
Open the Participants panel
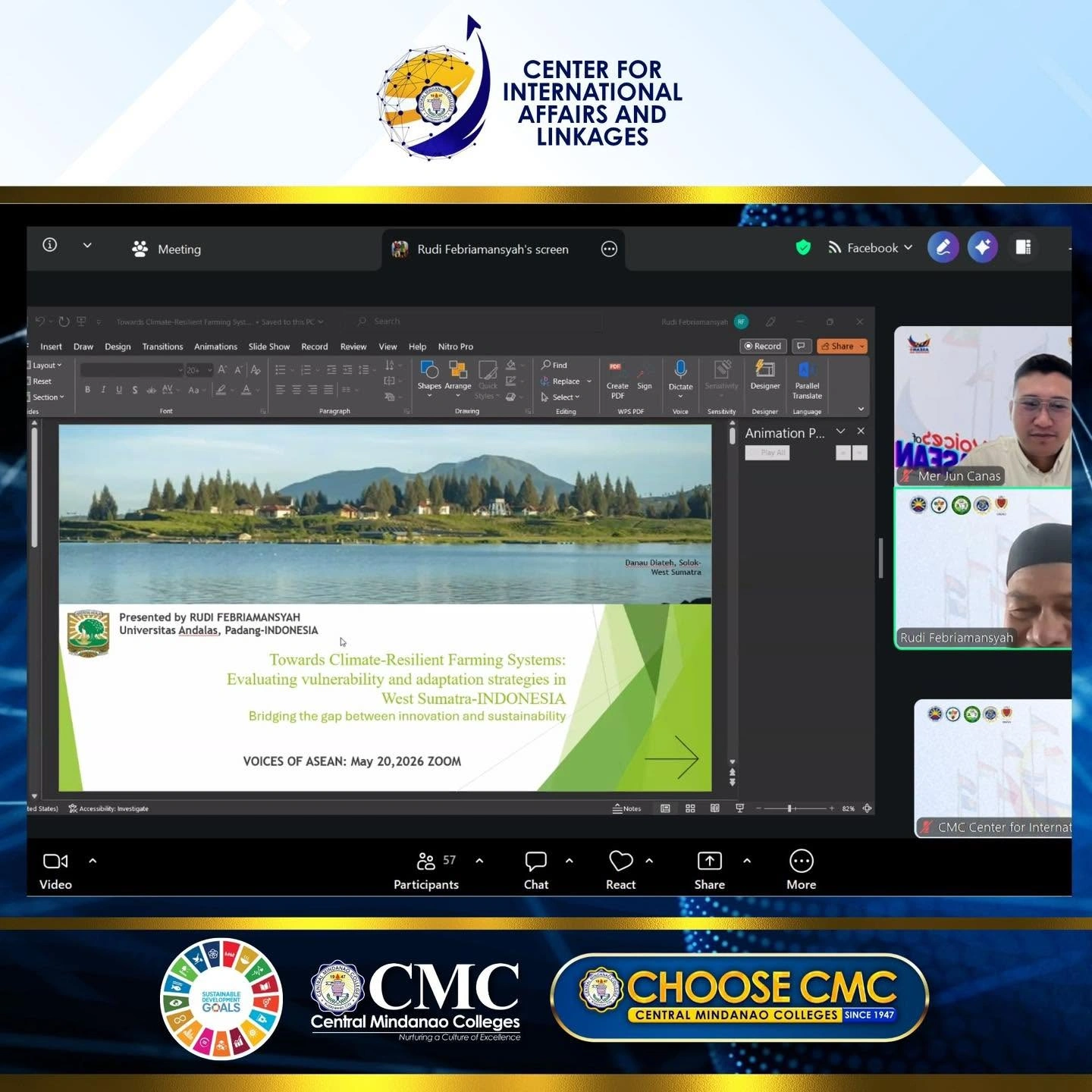point(426,870)
